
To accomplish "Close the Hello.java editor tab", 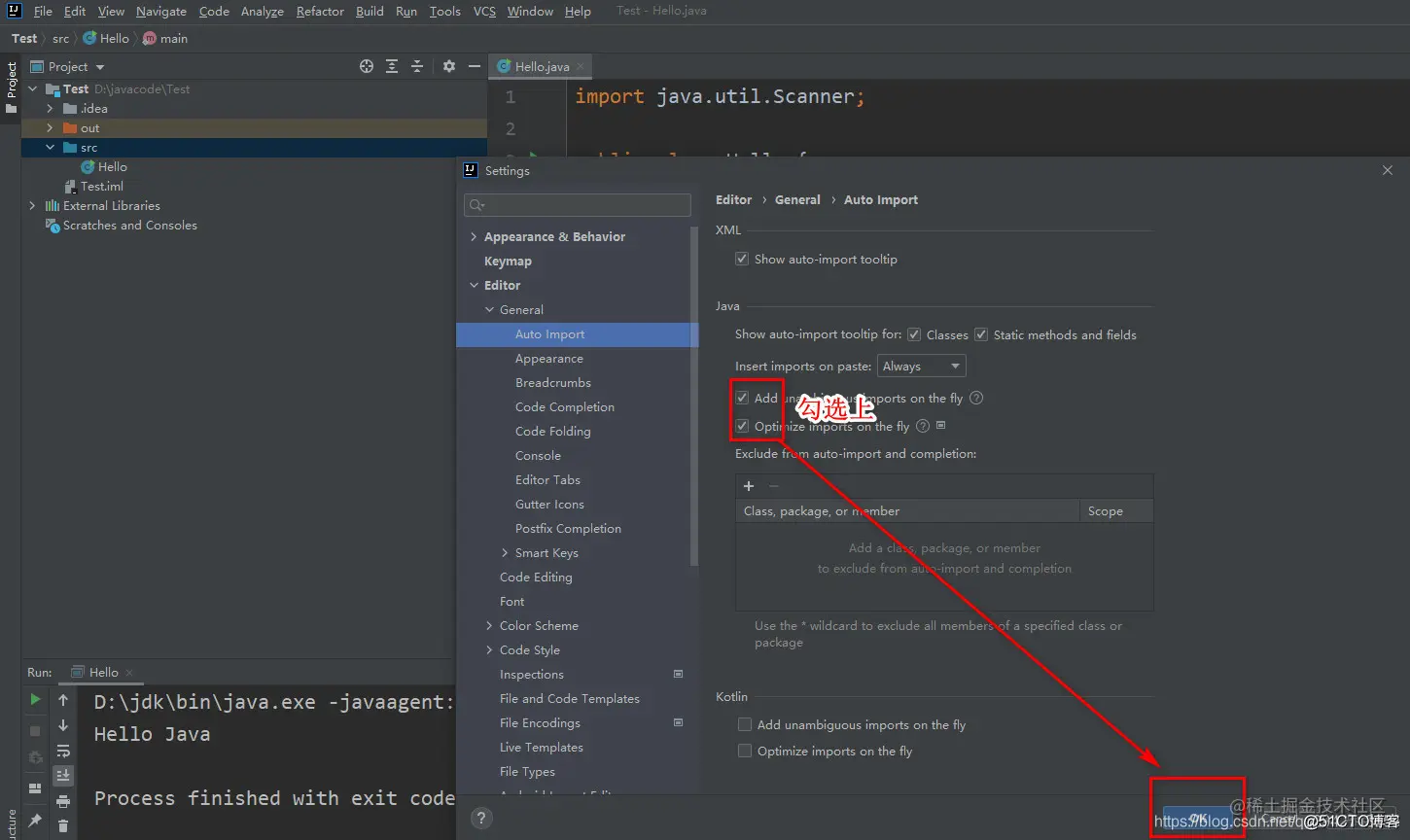I will [581, 67].
